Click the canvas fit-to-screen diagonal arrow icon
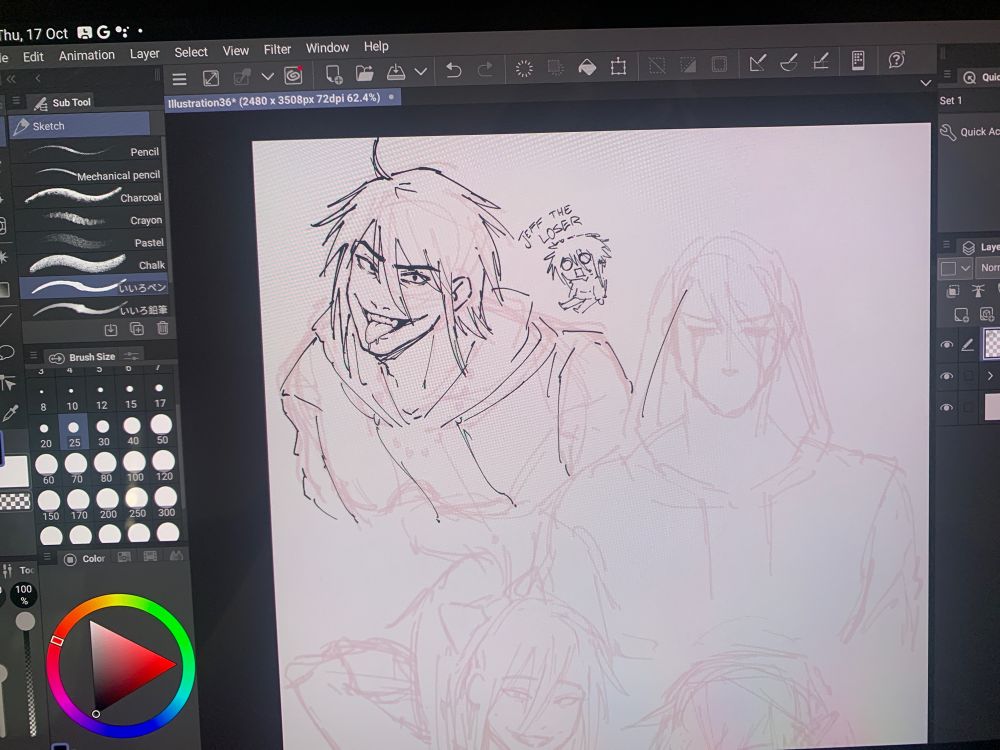This screenshot has width=1000, height=750. (x=210, y=78)
